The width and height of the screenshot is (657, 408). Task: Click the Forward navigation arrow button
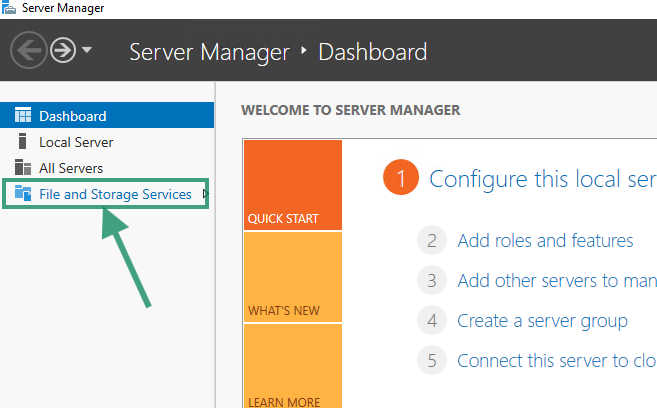point(63,50)
